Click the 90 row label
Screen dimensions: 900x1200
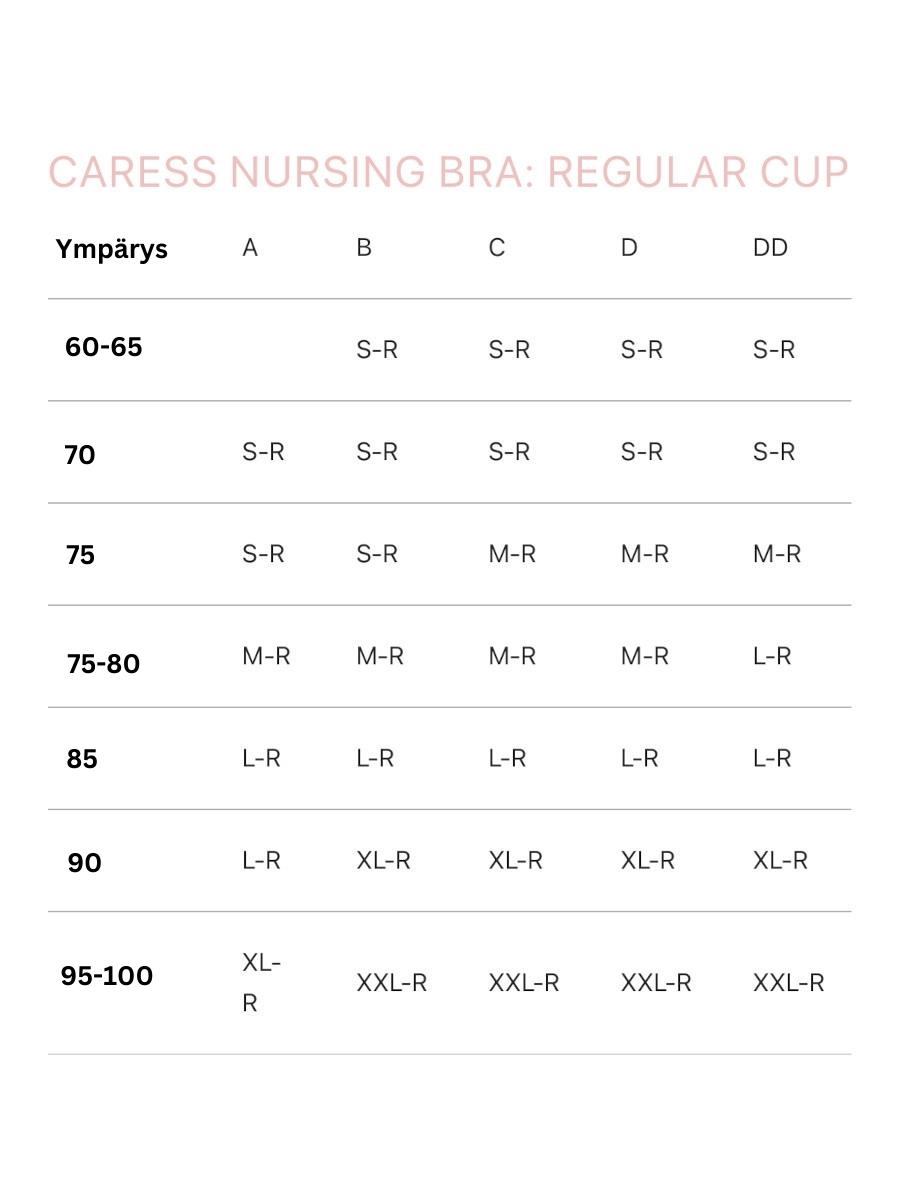pos(85,862)
